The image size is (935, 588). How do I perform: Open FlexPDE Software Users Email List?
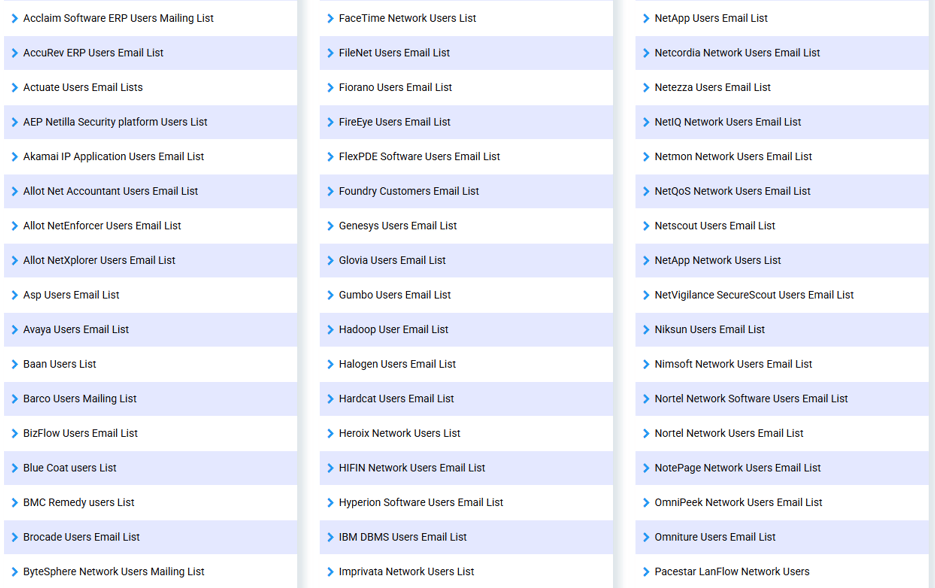(419, 157)
